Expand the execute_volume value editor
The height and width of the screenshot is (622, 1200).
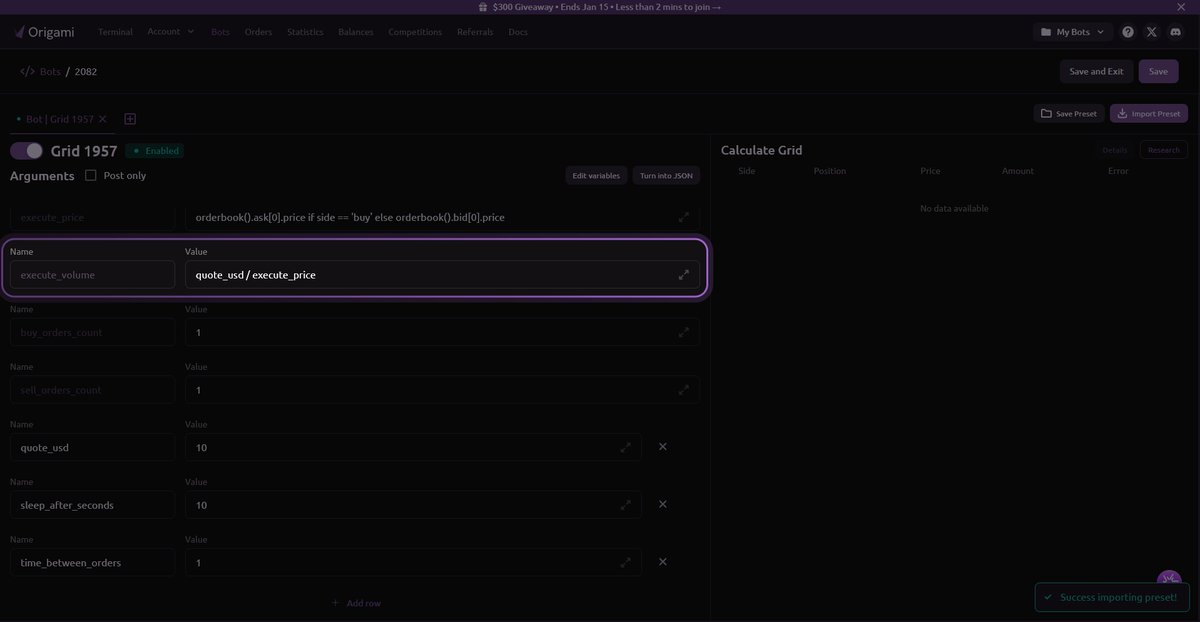684,274
